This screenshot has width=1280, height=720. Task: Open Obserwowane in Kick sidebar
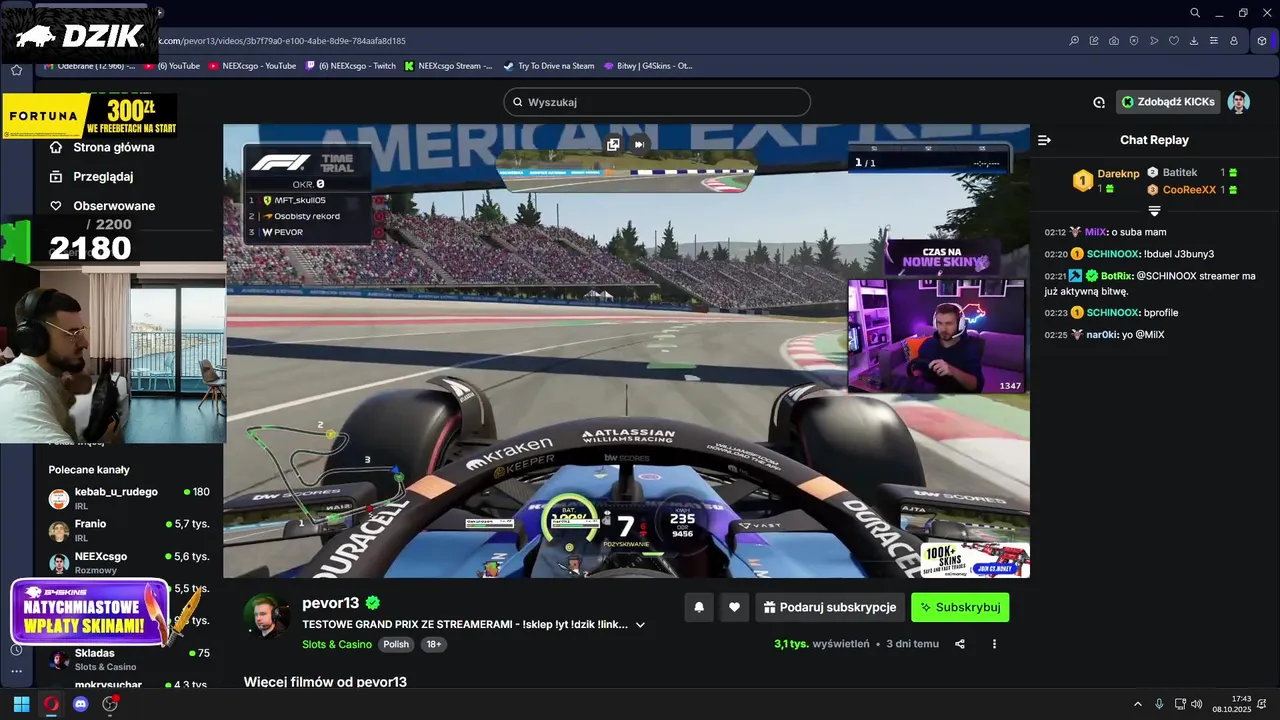[102, 206]
